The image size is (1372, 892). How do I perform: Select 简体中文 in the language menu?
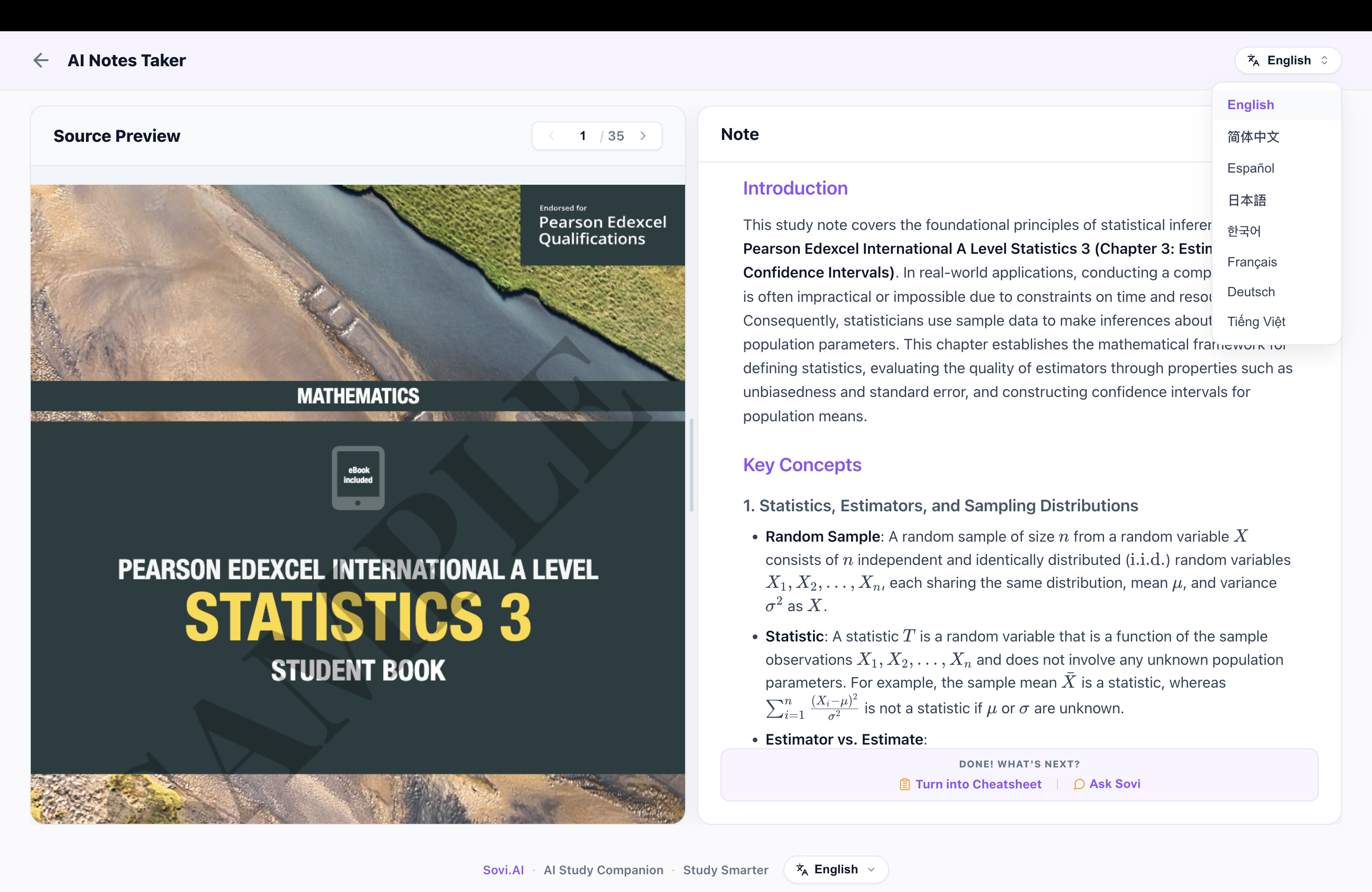click(x=1276, y=137)
